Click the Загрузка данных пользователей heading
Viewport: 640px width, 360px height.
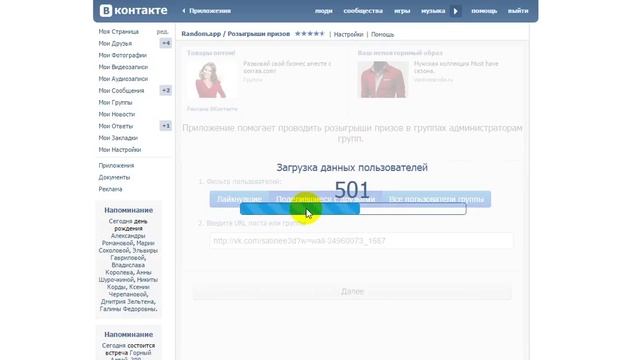coord(352,167)
